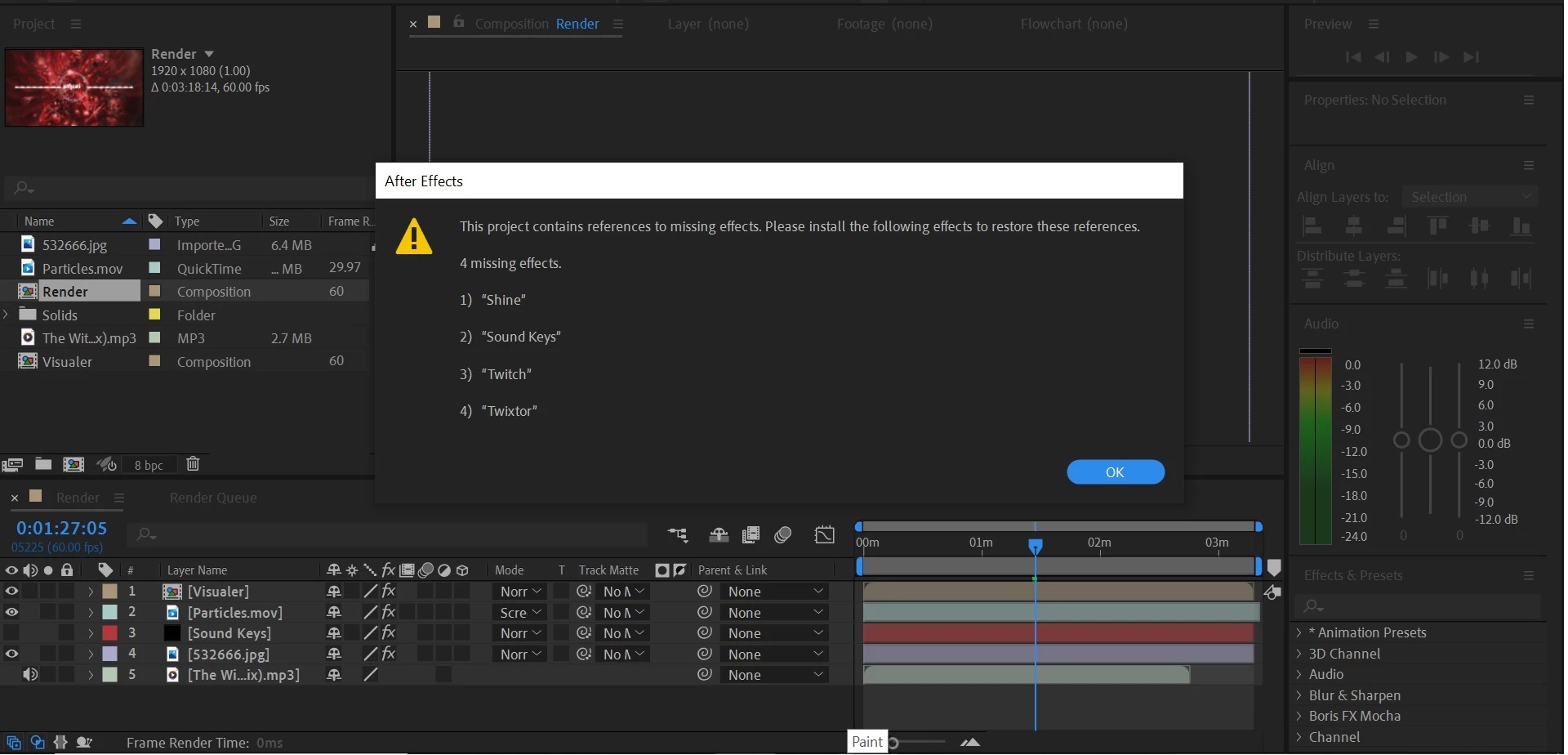
Task: Toggle the fx switch on Sound Keys layer
Action: click(x=389, y=632)
